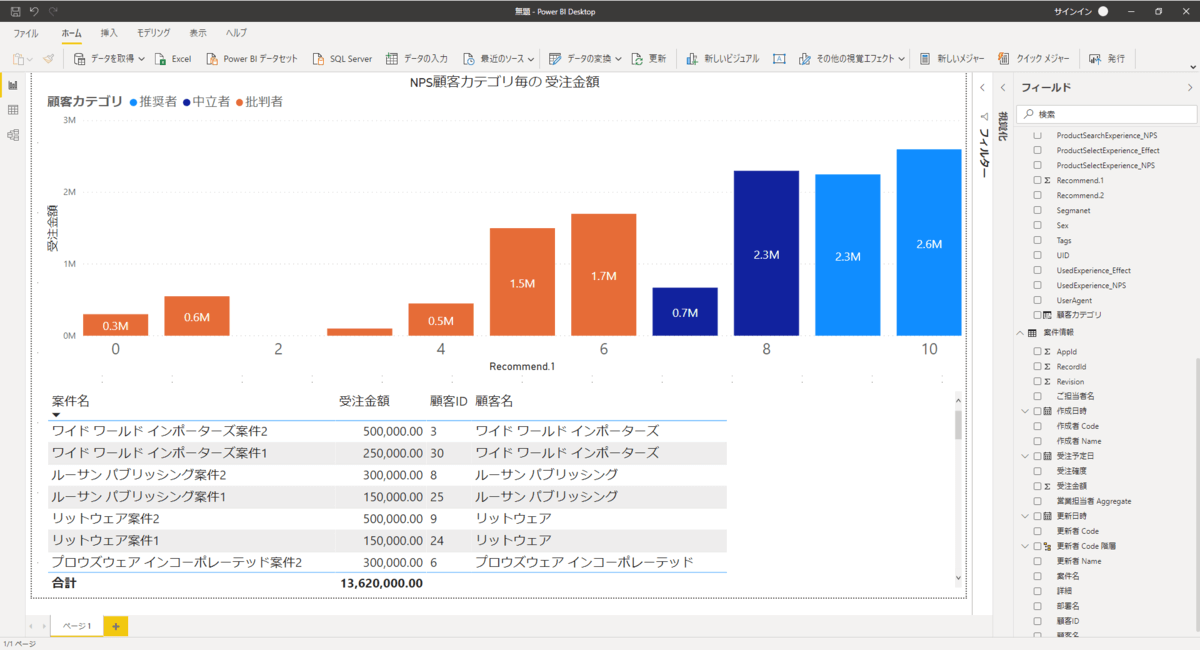
Task: Expand the 更新日時 date hierarchy
Action: (x=1025, y=515)
